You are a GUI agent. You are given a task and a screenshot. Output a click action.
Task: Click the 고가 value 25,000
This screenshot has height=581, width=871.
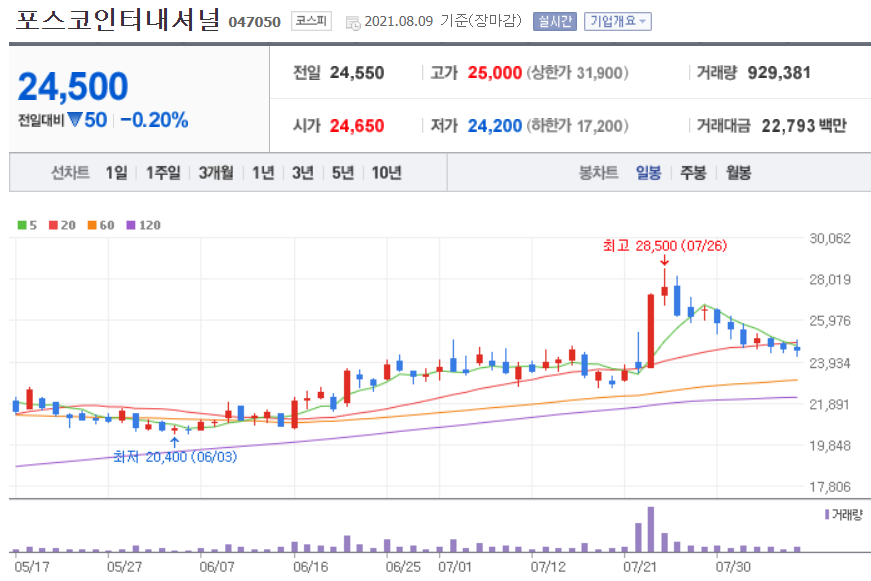coord(494,73)
